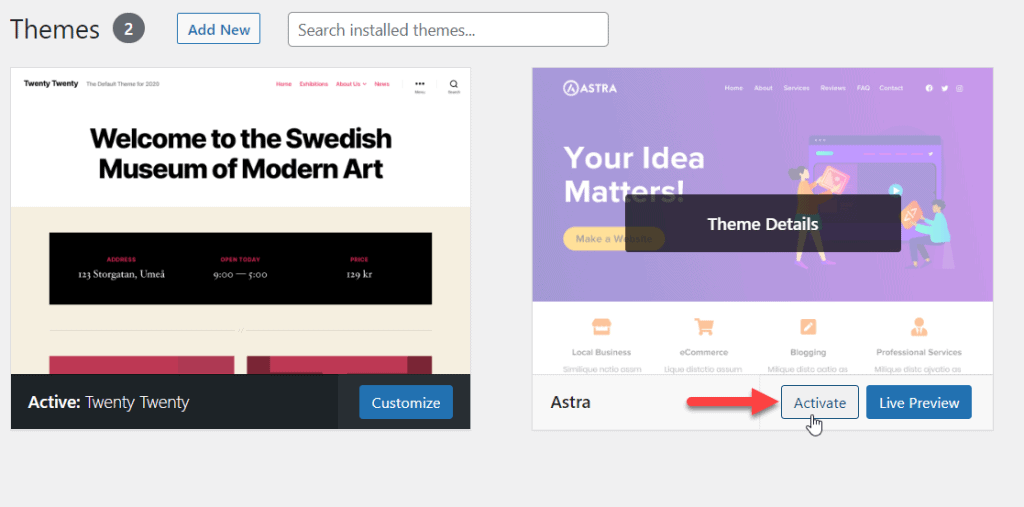Image resolution: width=1024 pixels, height=507 pixels.
Task: Click Home link in Twenty Twenty preview
Action: (x=283, y=84)
